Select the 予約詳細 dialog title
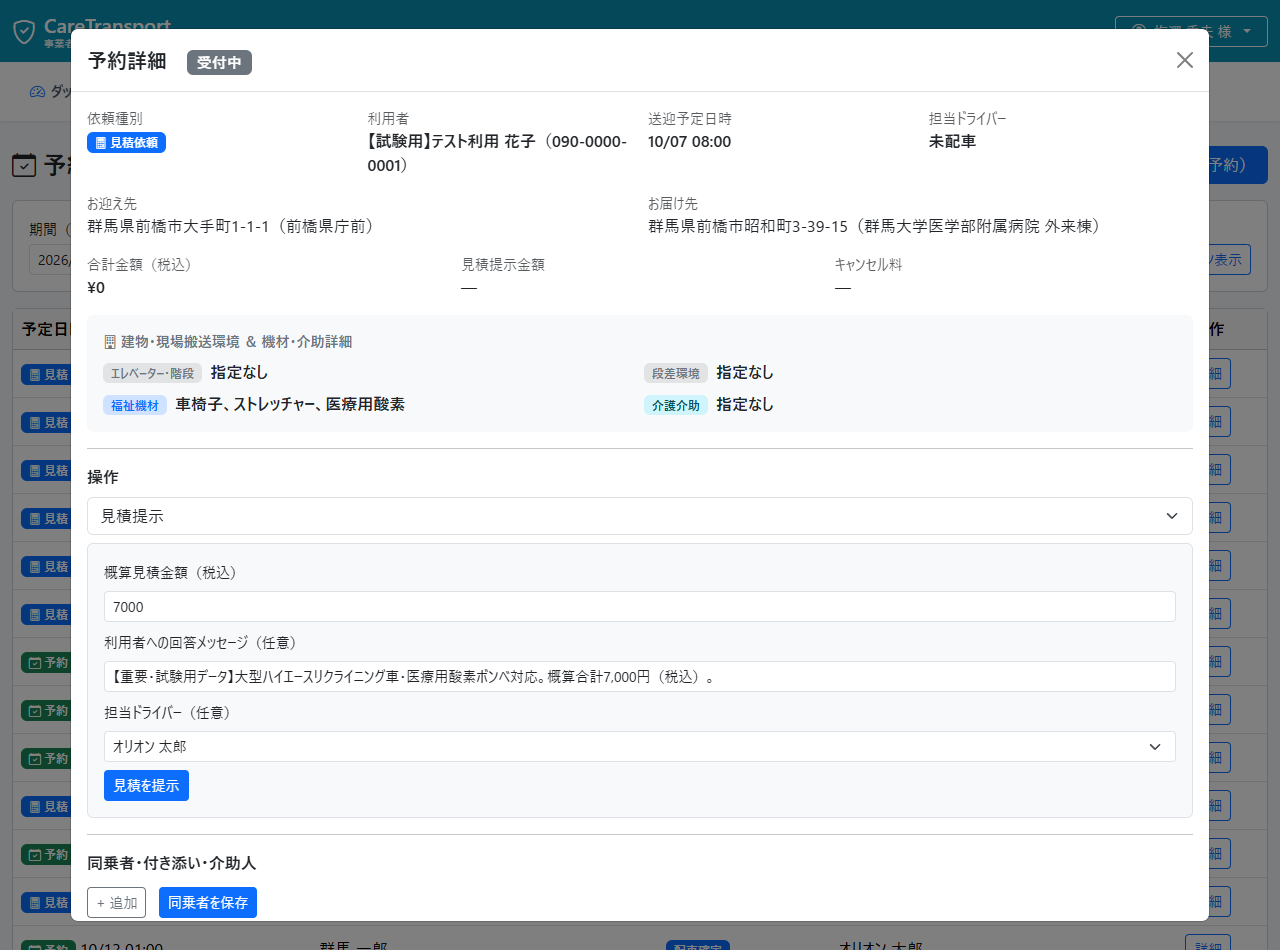This screenshot has width=1280, height=950. tap(127, 61)
